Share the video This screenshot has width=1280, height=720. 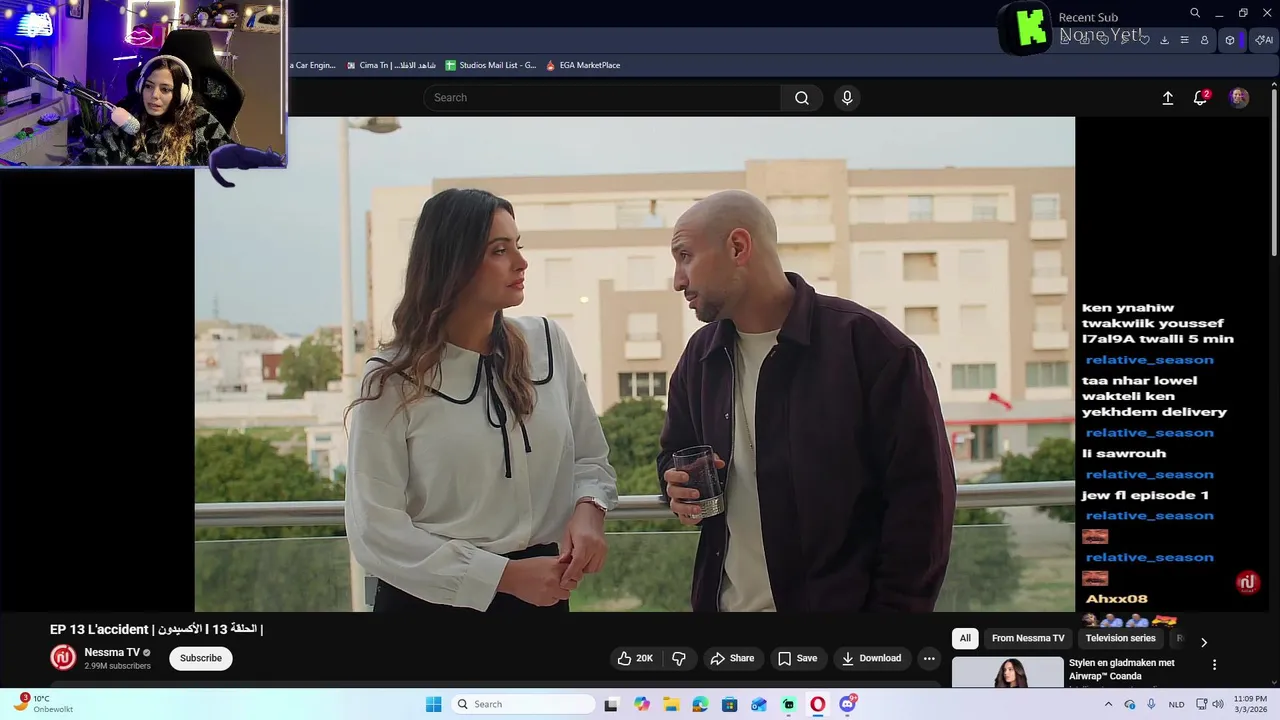coord(732,658)
